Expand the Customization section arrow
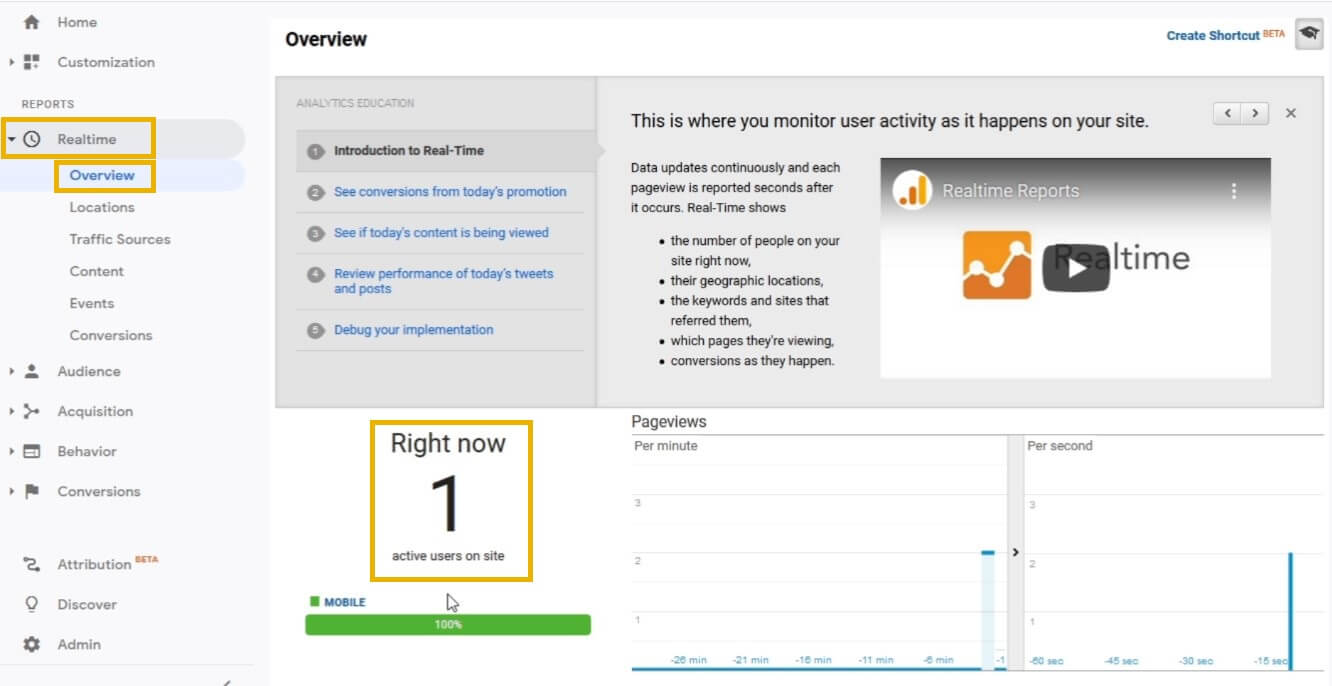The image size is (1332, 686). (12, 62)
